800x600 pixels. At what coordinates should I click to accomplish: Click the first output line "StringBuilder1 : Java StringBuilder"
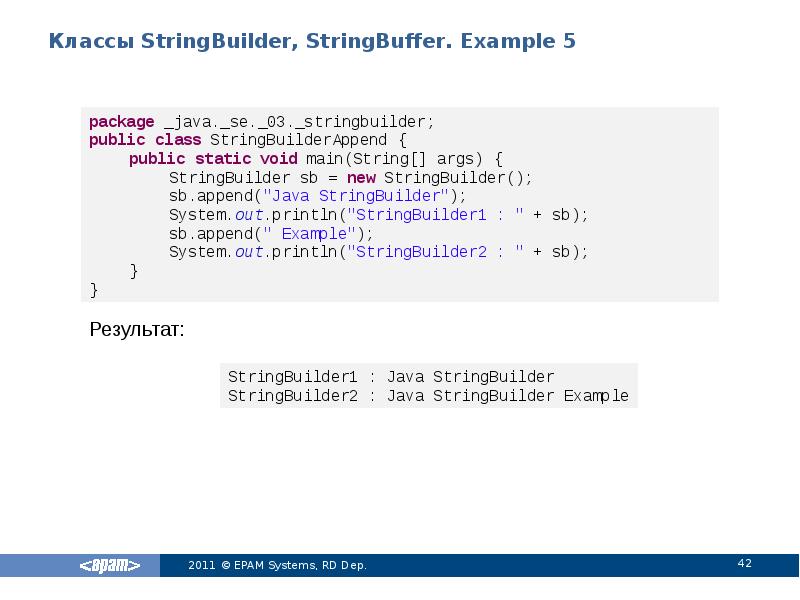coord(390,377)
